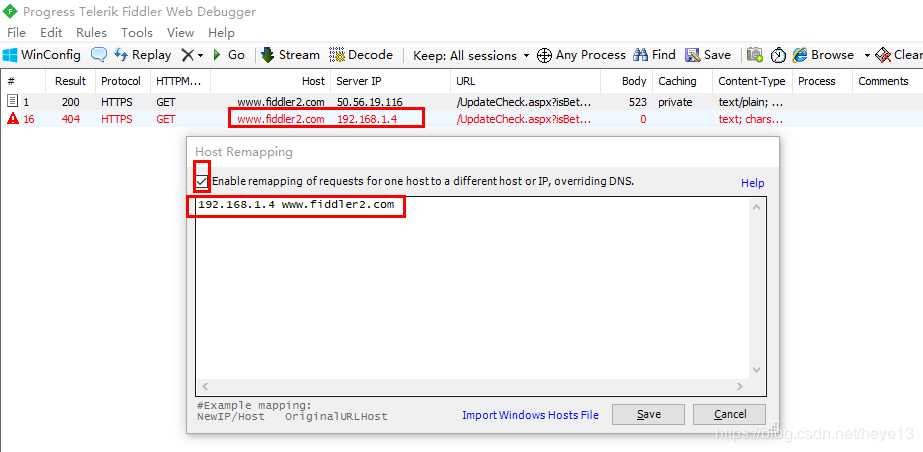
Task: Click the WinConfig toolbar icon
Action: click(10, 55)
